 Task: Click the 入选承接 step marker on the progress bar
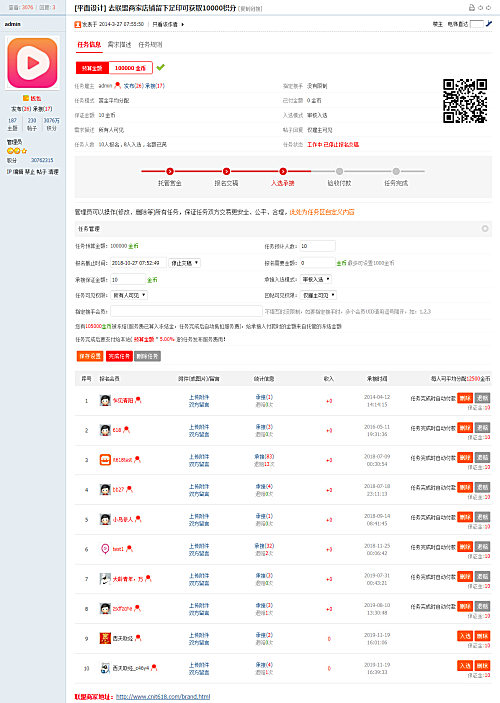pyautogui.click(x=283, y=171)
